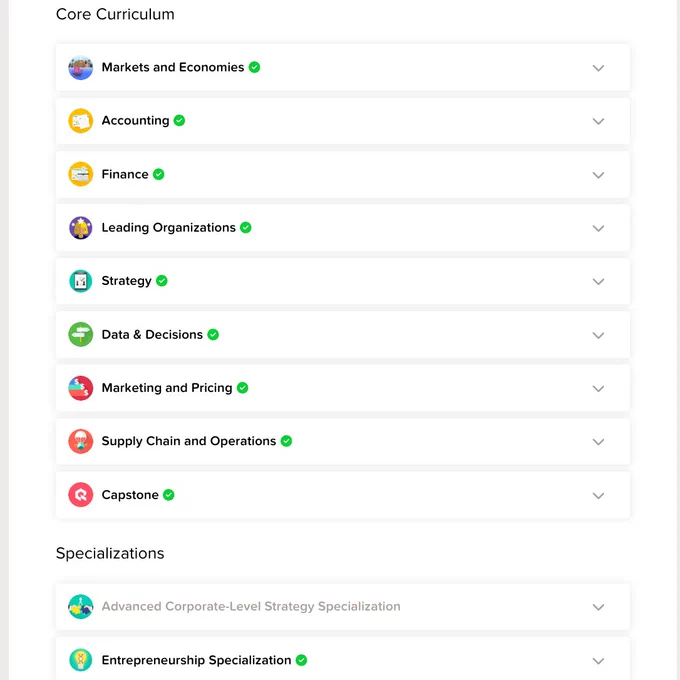Select Advanced Corporate-Level Strategy Specialization label

pos(251,606)
